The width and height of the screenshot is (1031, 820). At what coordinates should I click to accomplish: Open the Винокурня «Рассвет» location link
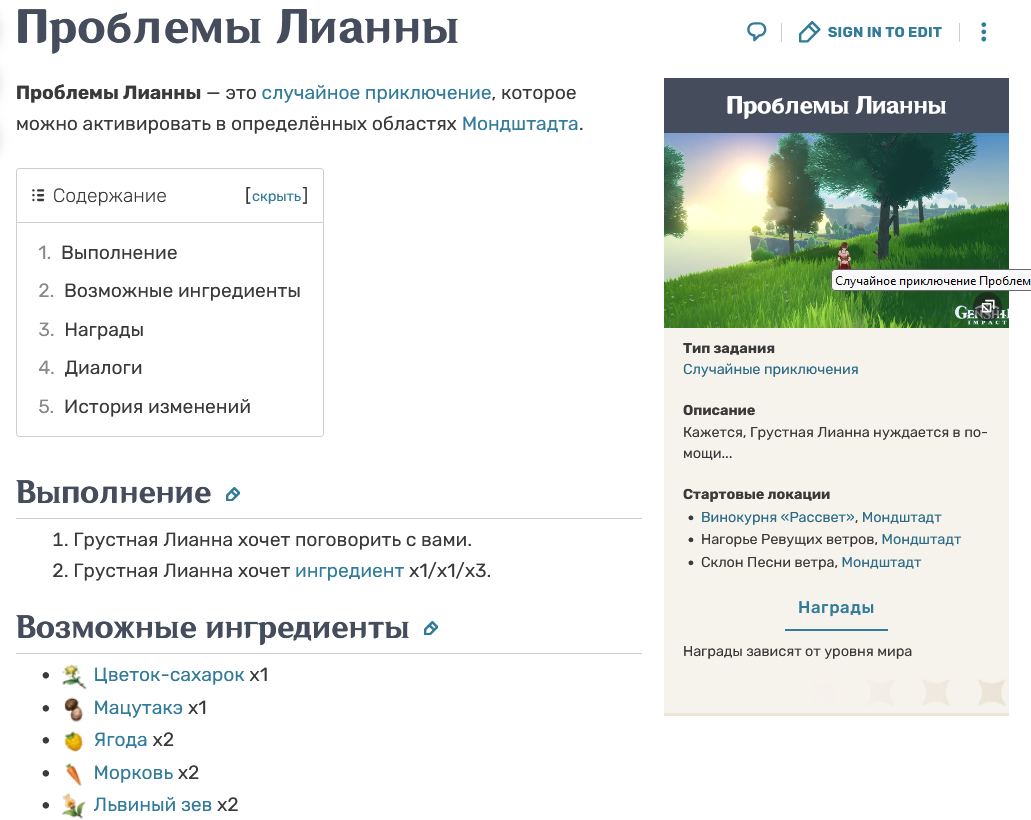pyautogui.click(x=778, y=518)
